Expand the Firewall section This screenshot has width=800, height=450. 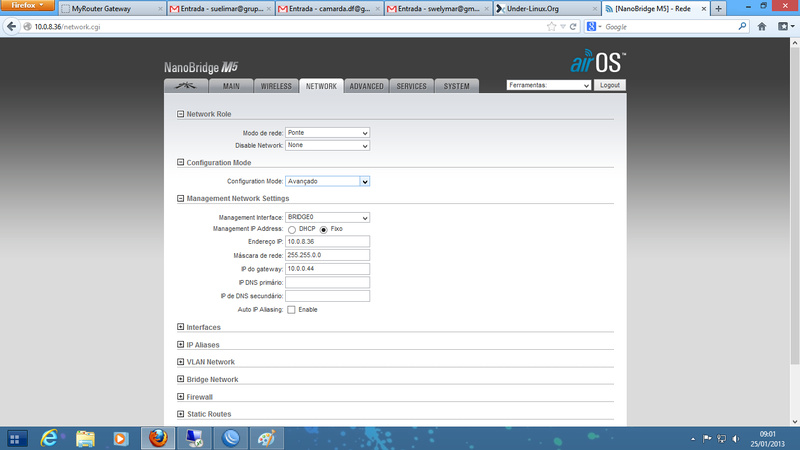[180, 396]
